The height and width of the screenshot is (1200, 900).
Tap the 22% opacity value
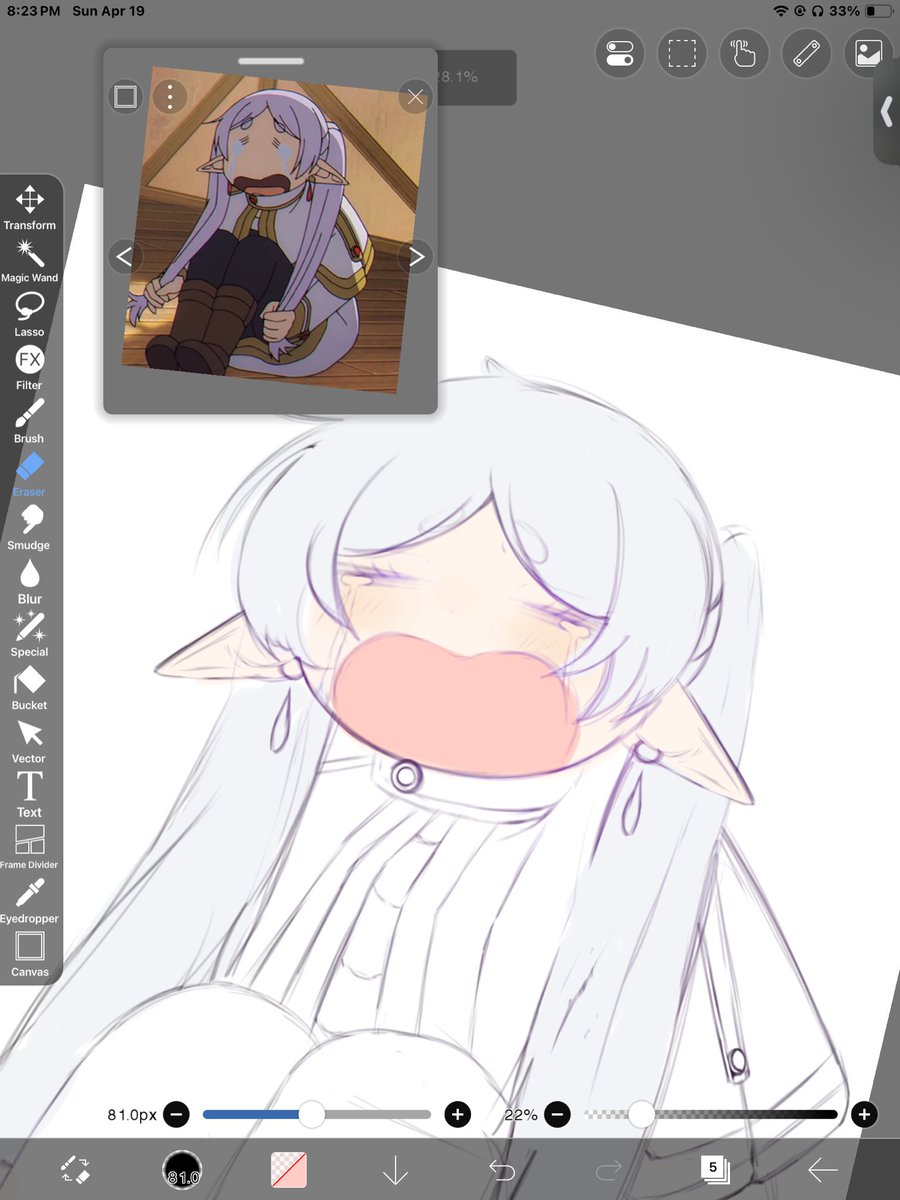(521, 1114)
